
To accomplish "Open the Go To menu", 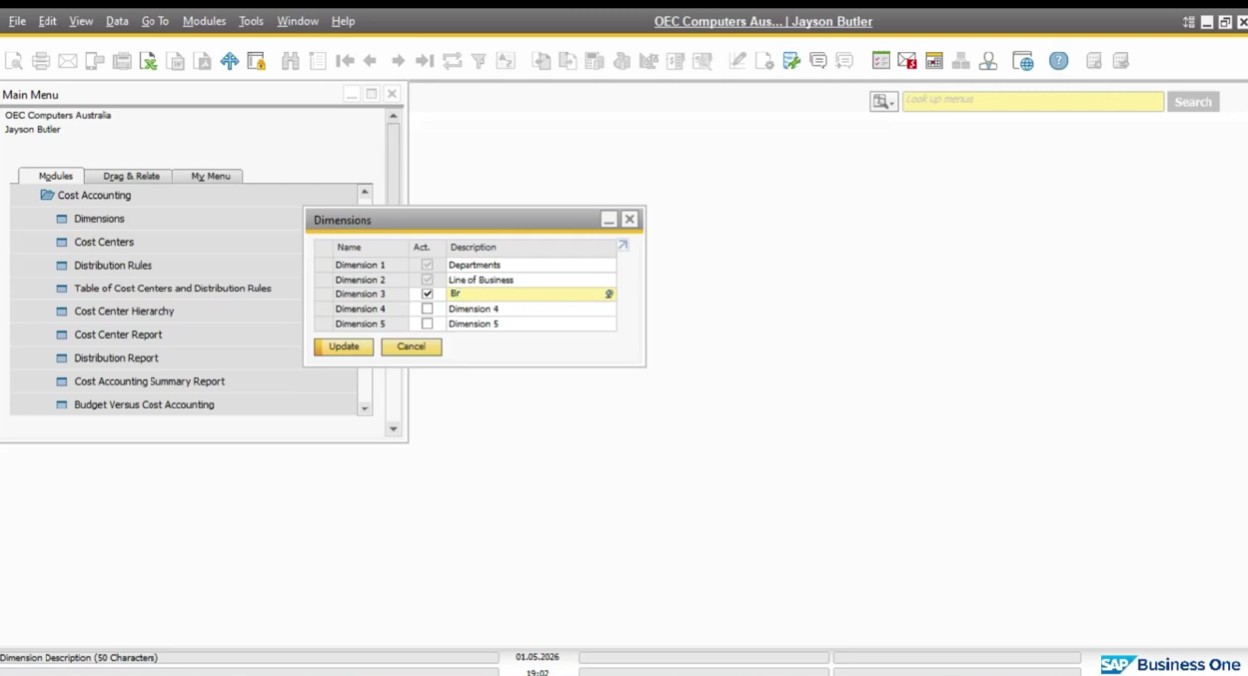I will [155, 21].
